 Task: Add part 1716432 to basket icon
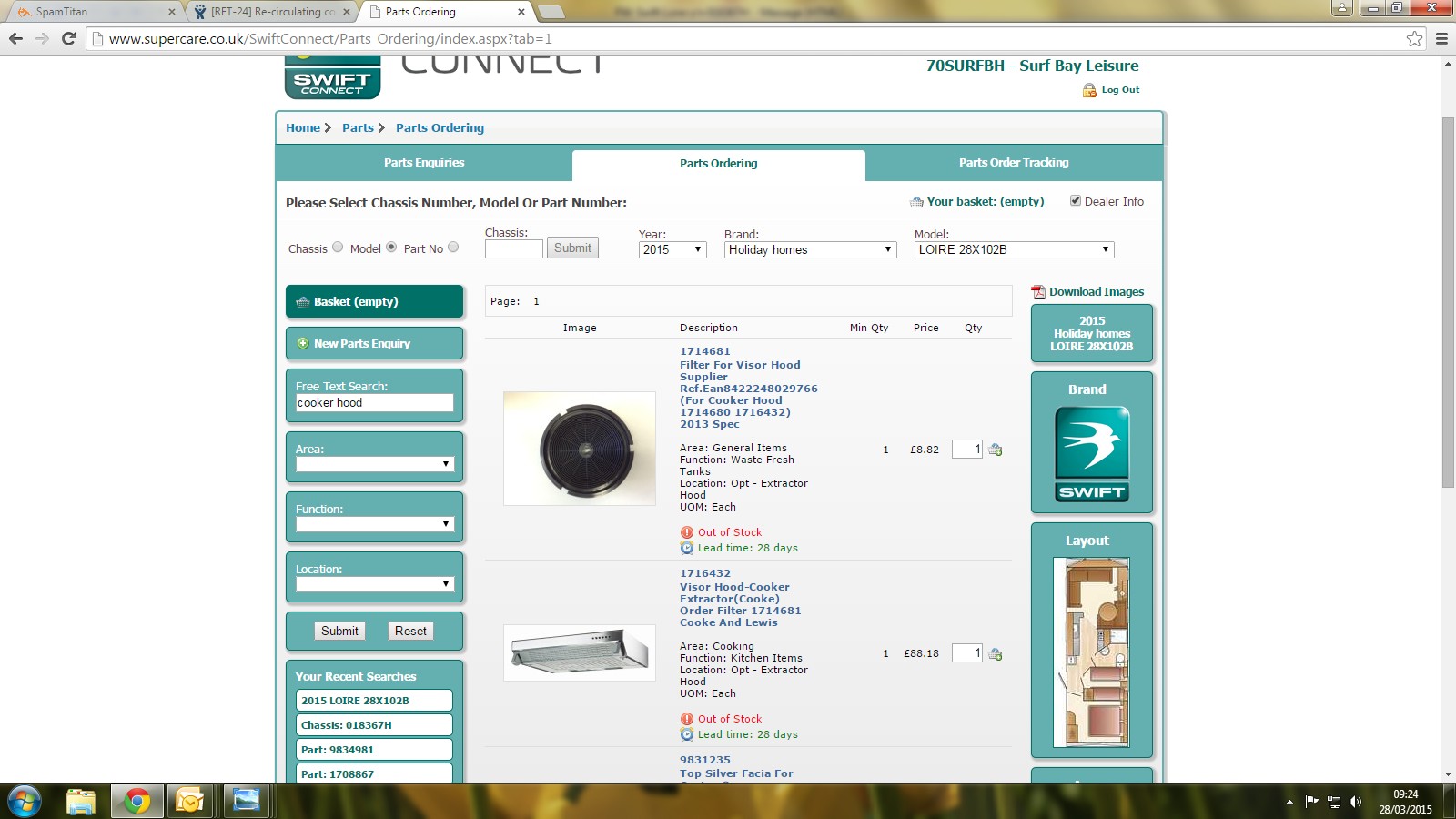[996, 654]
